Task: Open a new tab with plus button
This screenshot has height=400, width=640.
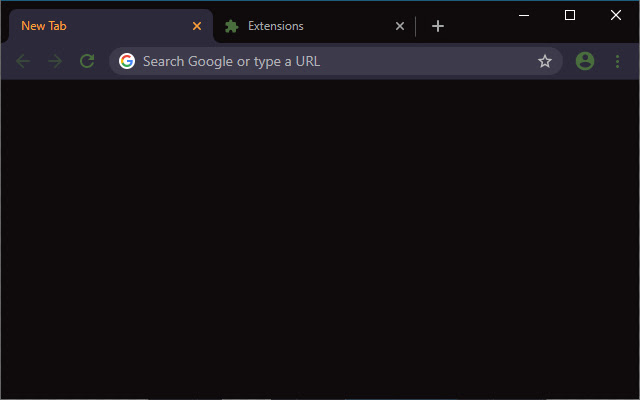Action: 438,26
